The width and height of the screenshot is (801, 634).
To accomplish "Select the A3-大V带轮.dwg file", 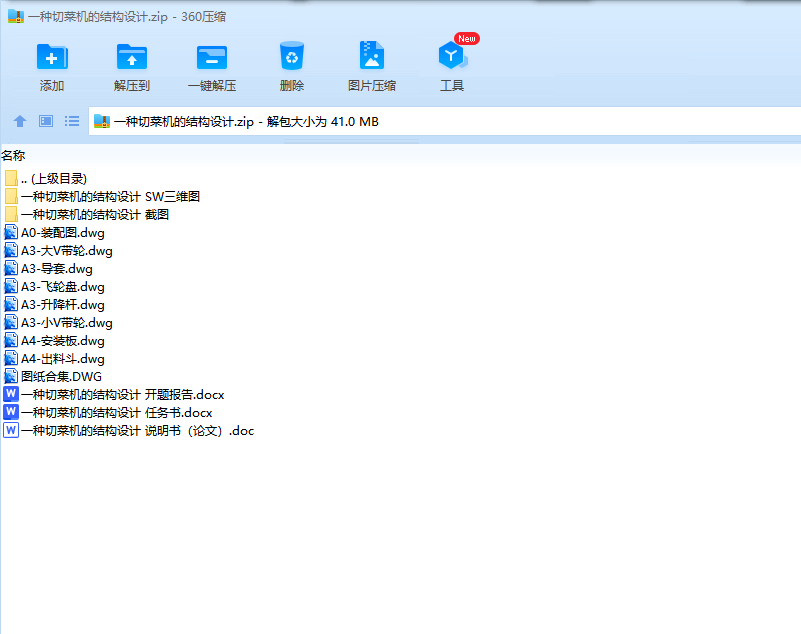I will [x=59, y=251].
